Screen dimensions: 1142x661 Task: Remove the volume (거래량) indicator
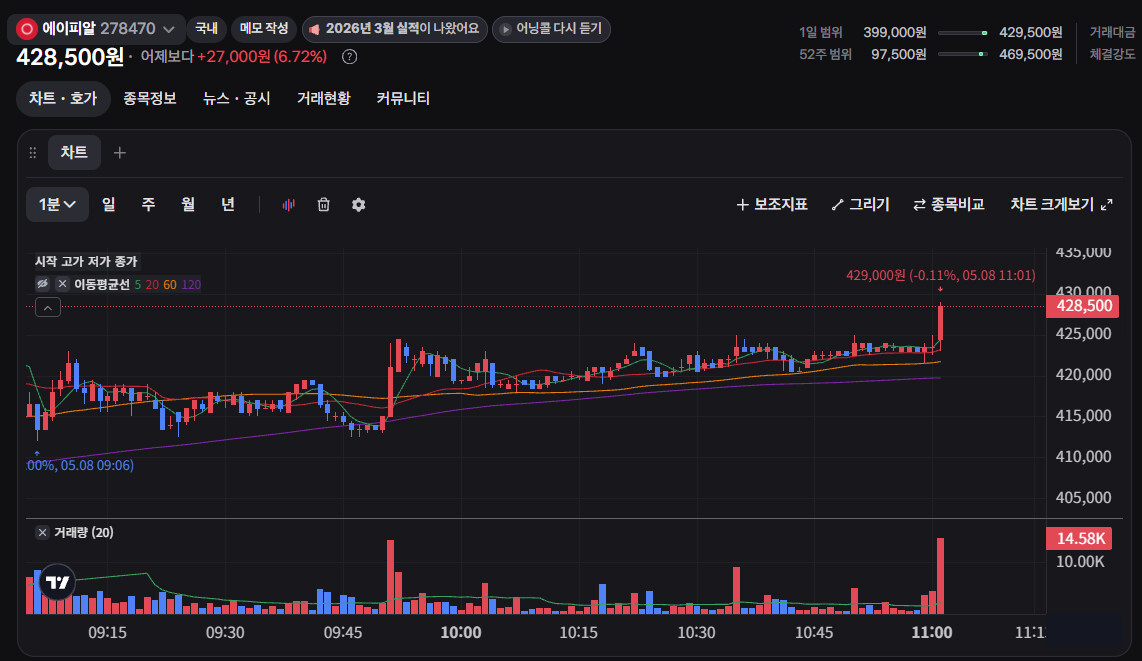[42, 532]
